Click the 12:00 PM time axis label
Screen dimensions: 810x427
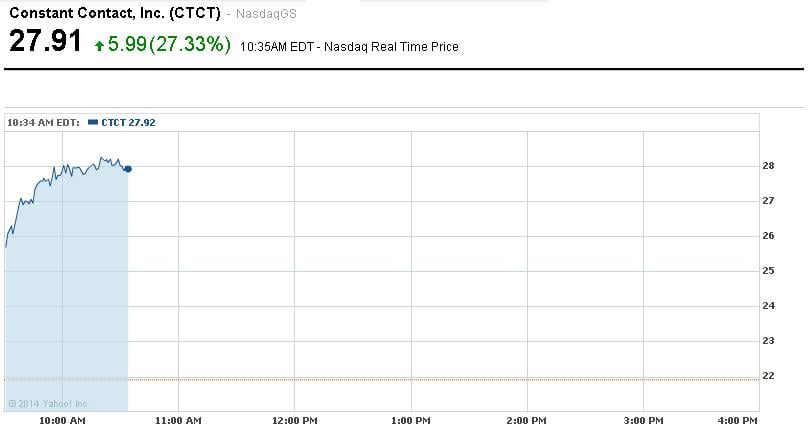click(294, 420)
